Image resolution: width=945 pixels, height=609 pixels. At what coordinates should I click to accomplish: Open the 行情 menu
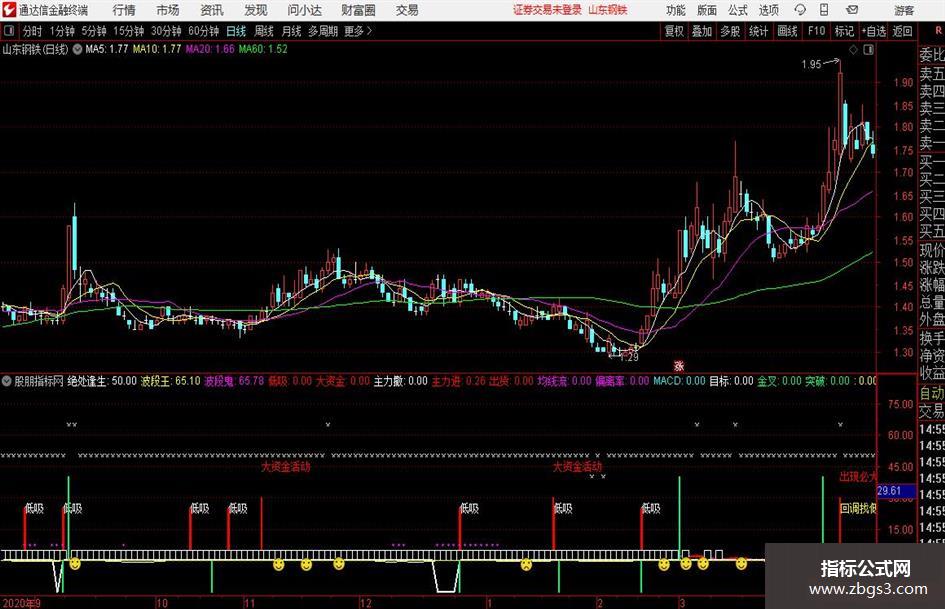(x=124, y=10)
